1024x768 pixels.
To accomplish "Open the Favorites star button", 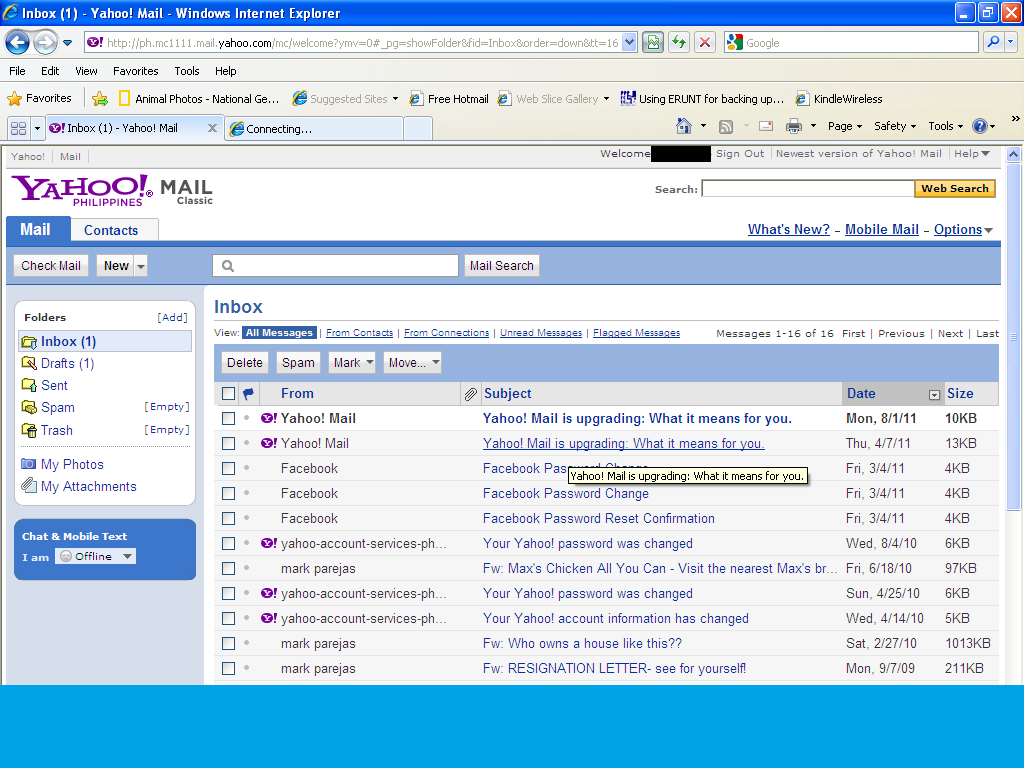I will click(40, 98).
